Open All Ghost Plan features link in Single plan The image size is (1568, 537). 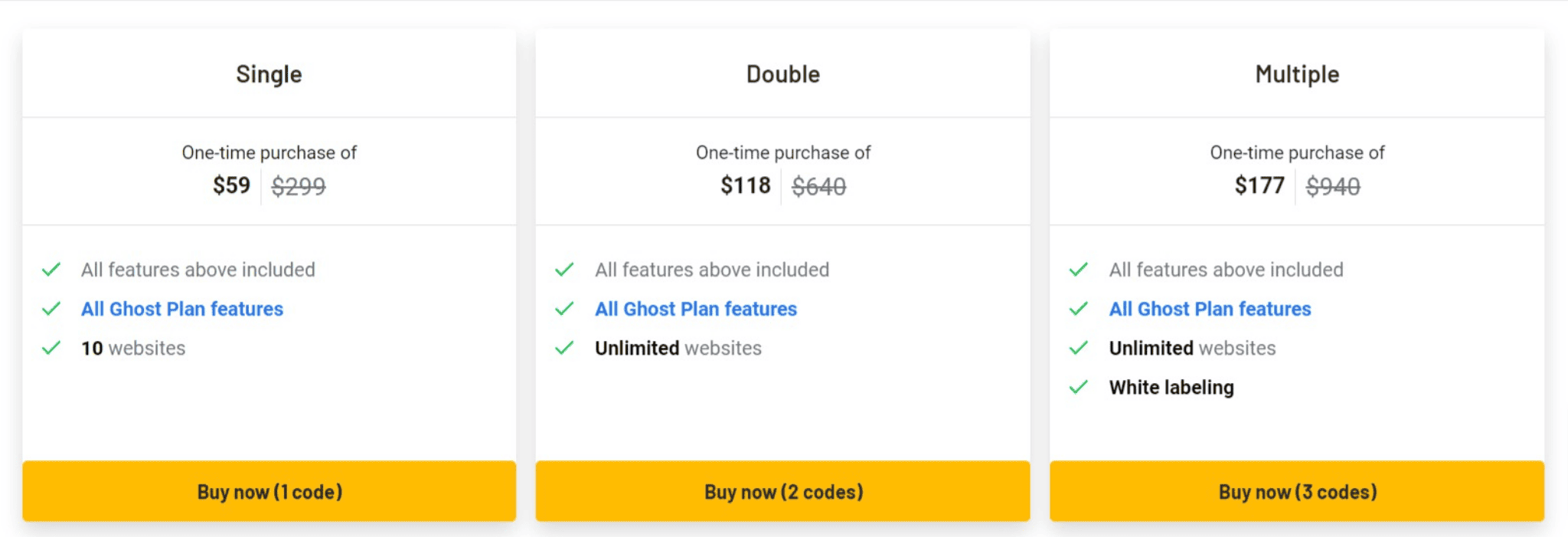point(182,309)
